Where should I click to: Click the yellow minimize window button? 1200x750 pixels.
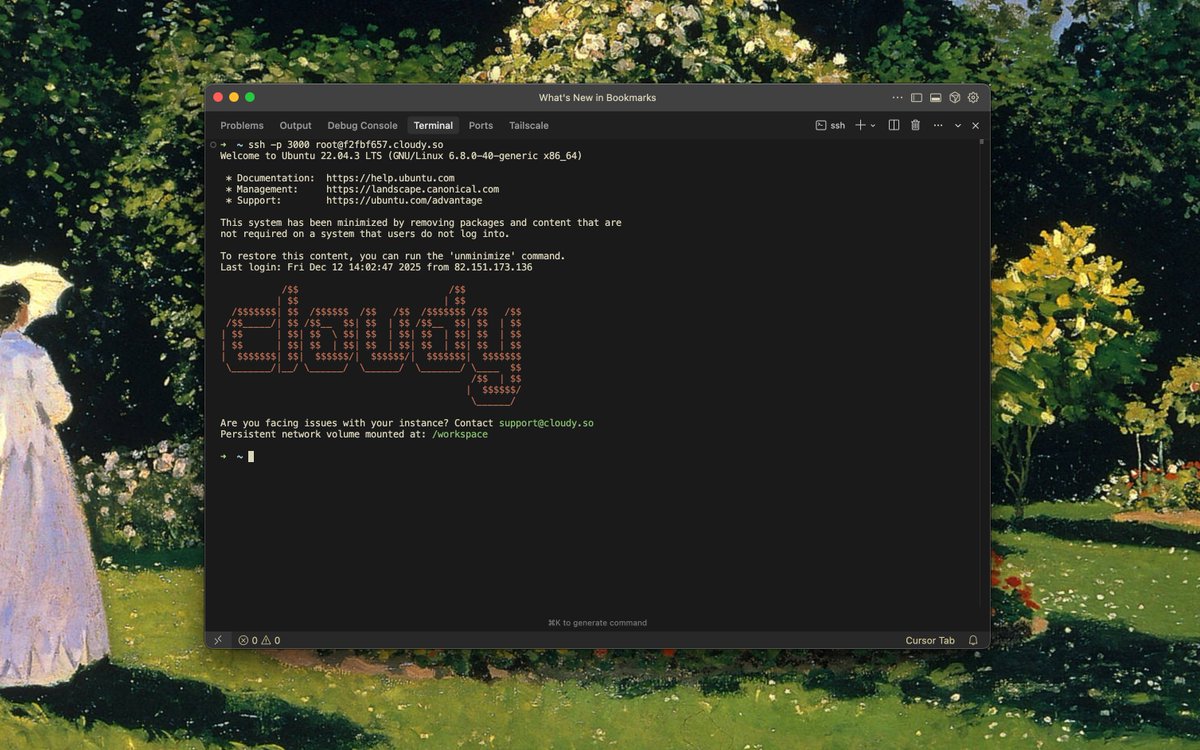234,97
